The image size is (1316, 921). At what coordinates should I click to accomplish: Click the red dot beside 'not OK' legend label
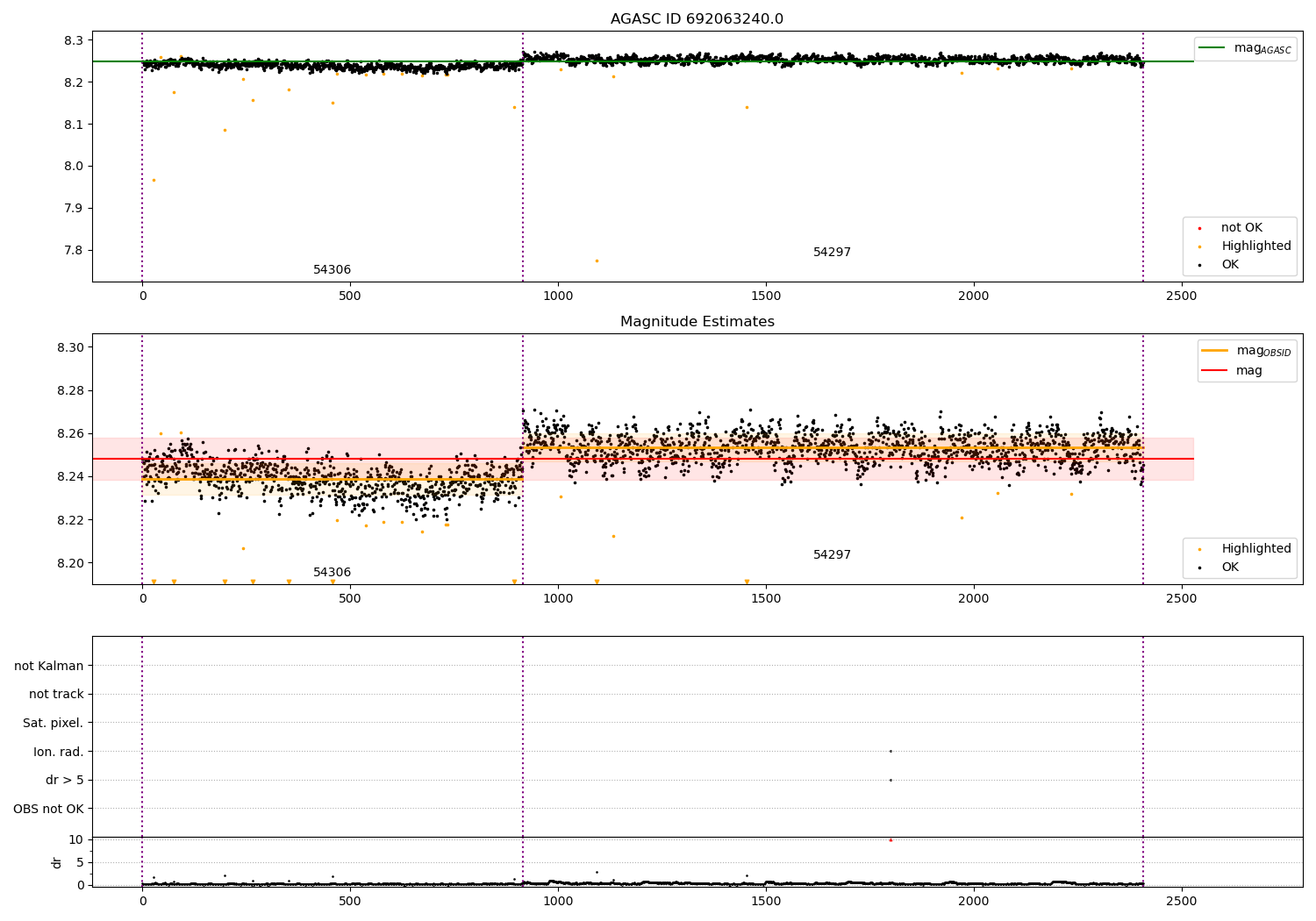point(1199,228)
